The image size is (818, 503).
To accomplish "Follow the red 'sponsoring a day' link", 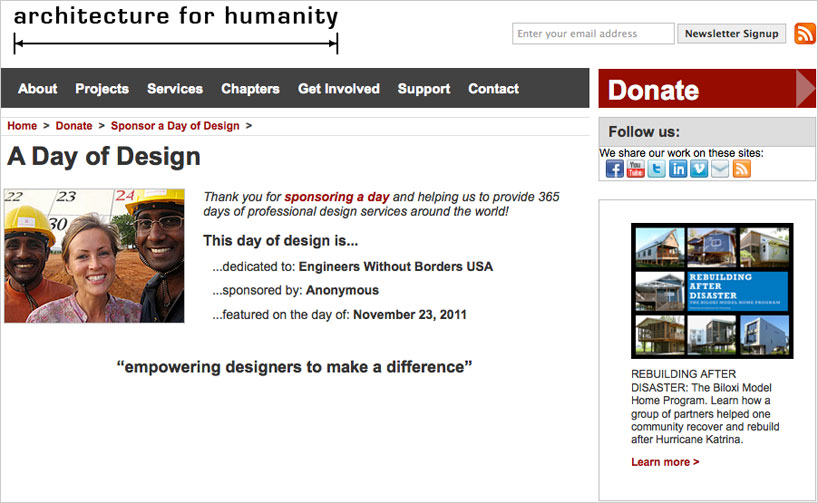I will (x=336, y=197).
